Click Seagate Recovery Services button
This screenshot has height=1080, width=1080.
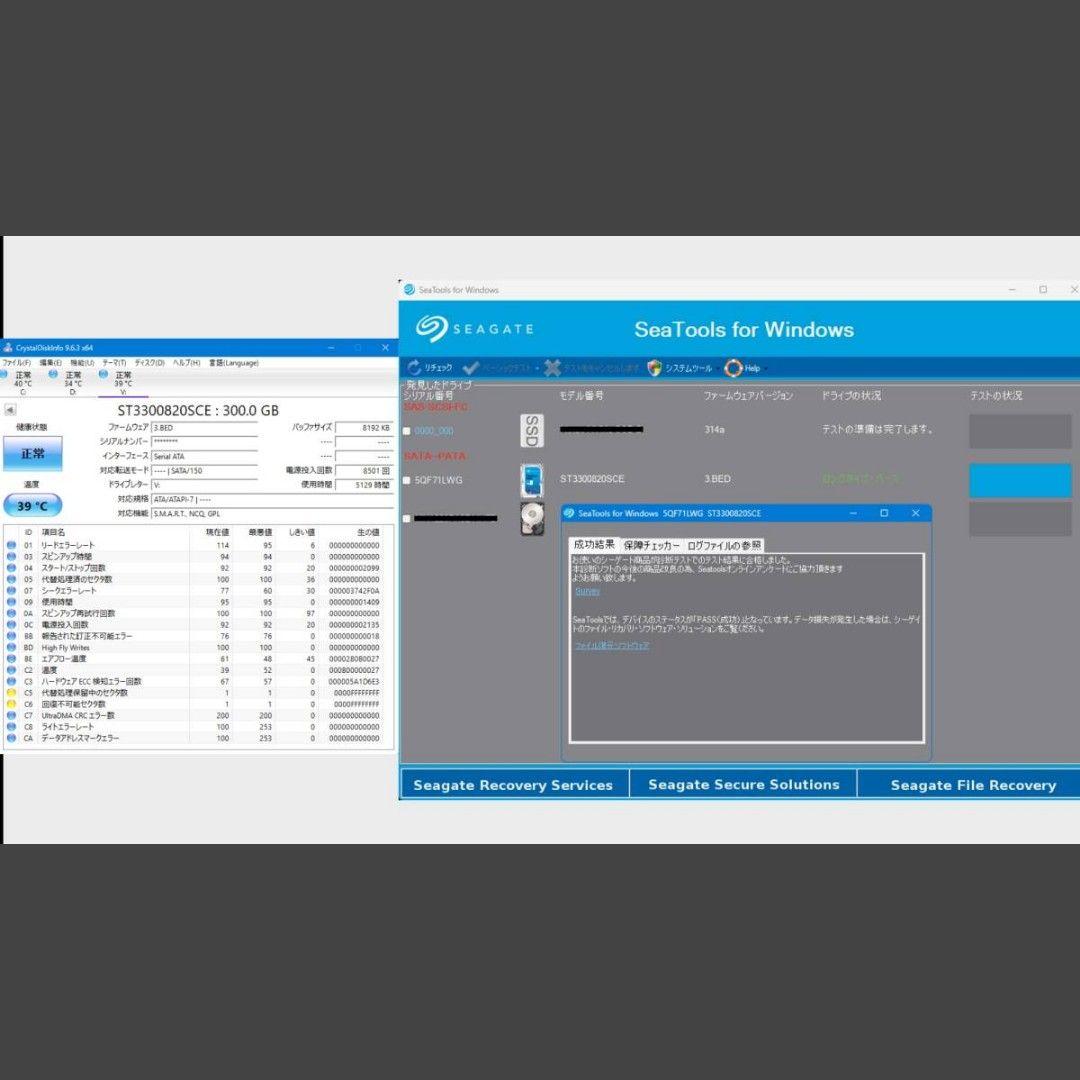click(x=513, y=785)
